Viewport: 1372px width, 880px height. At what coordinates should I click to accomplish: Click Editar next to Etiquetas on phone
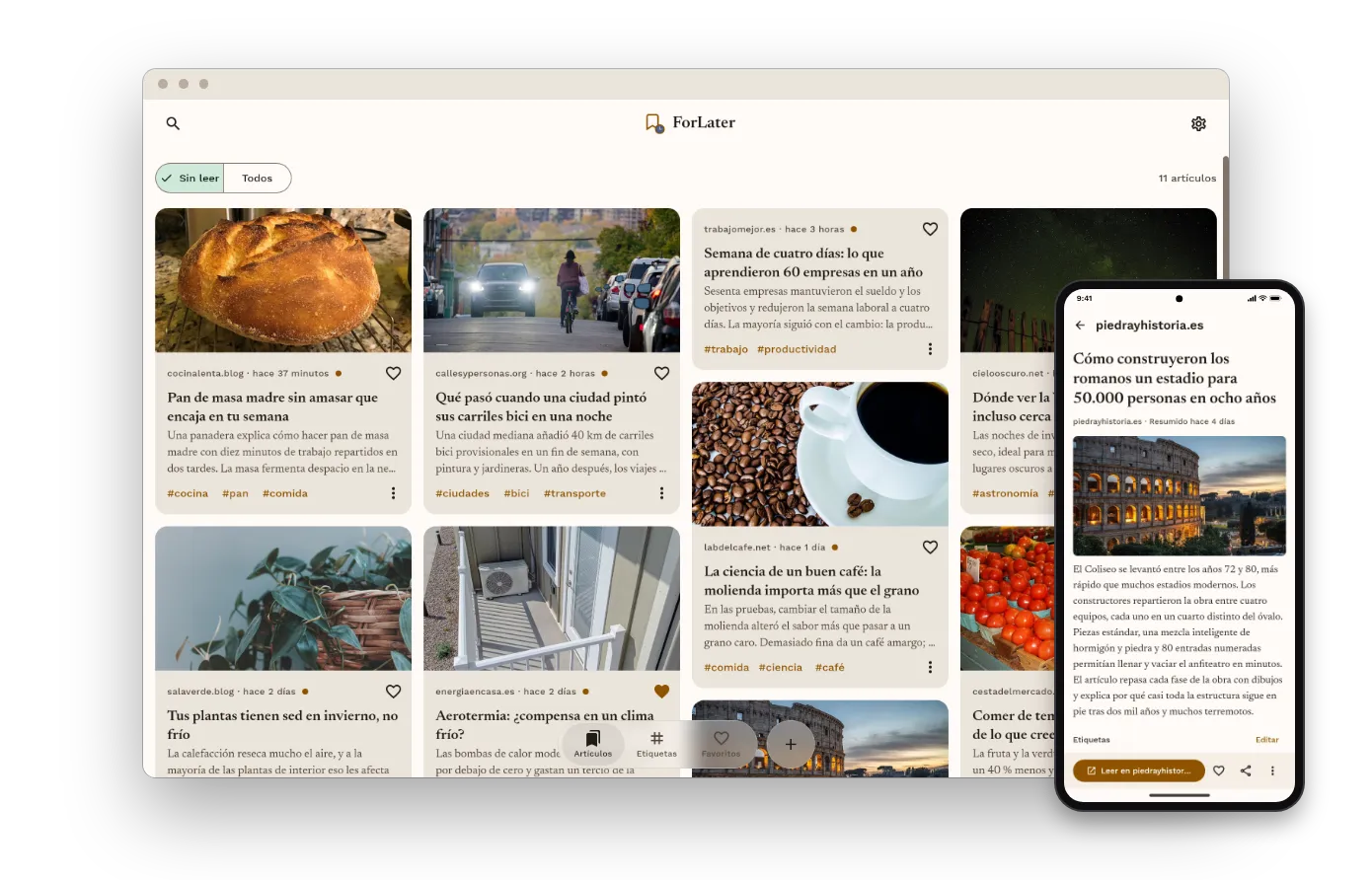pyautogui.click(x=1267, y=739)
